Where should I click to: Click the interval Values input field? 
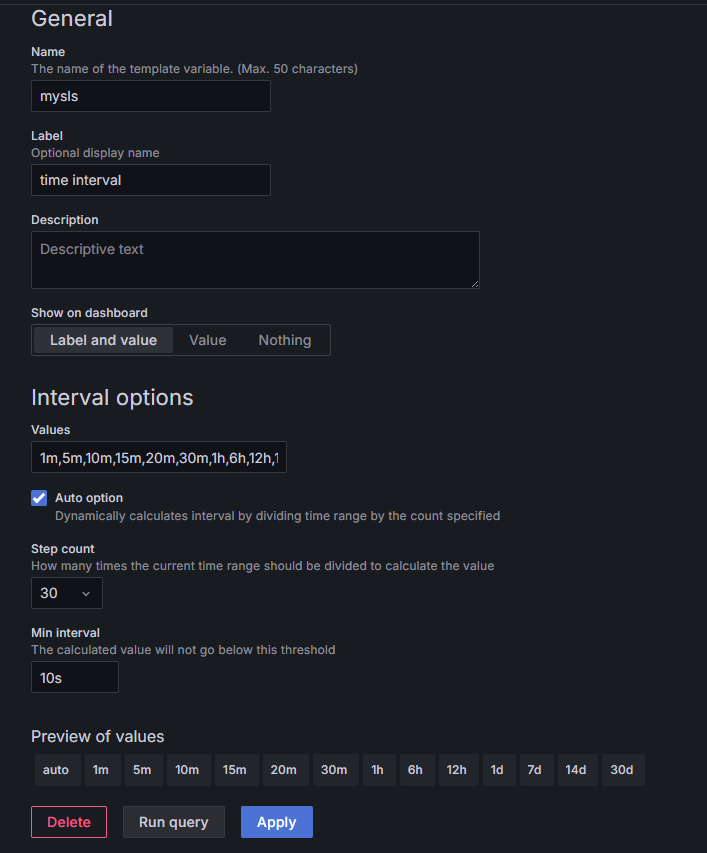tap(158, 457)
